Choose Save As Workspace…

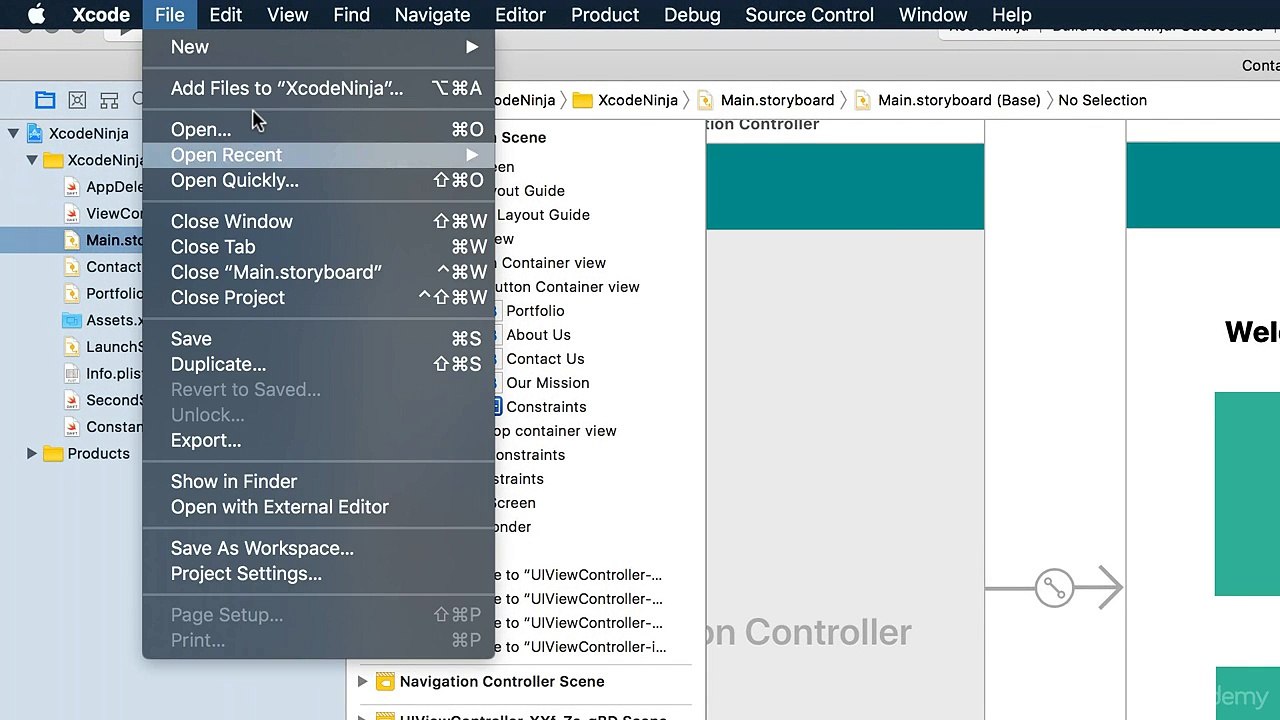coord(319,548)
